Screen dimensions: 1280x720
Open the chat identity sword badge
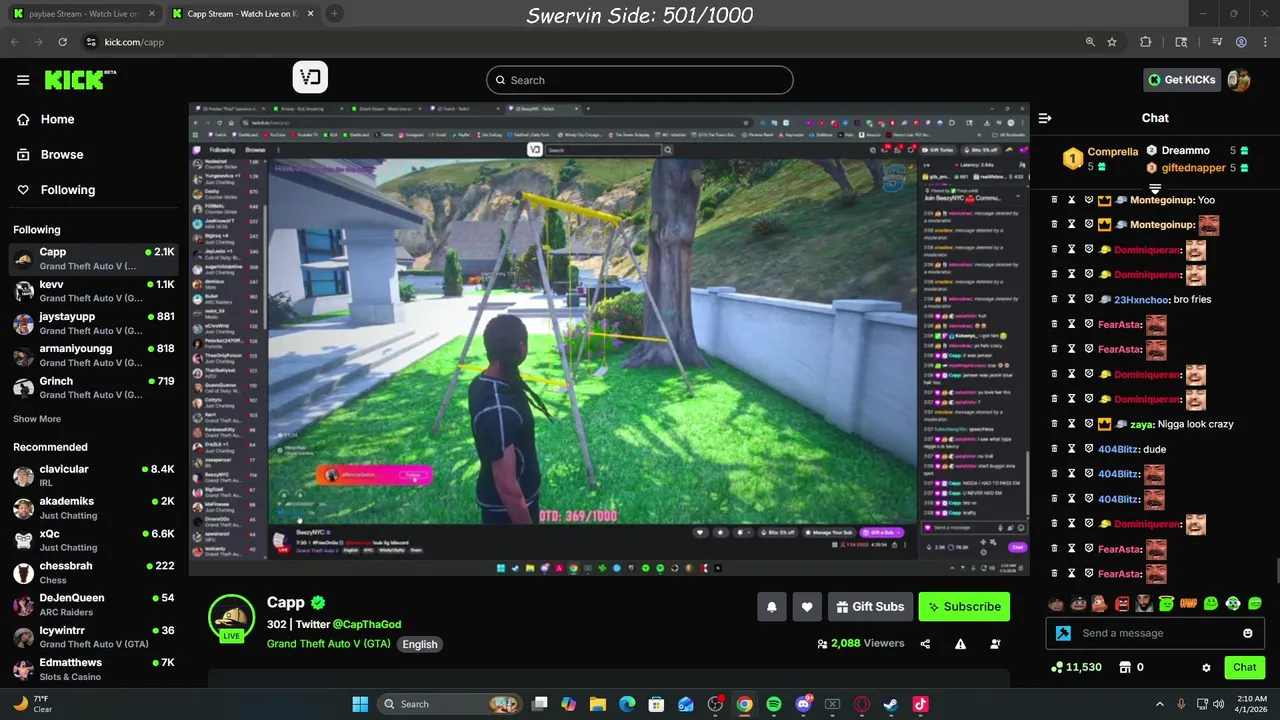click(x=1063, y=633)
